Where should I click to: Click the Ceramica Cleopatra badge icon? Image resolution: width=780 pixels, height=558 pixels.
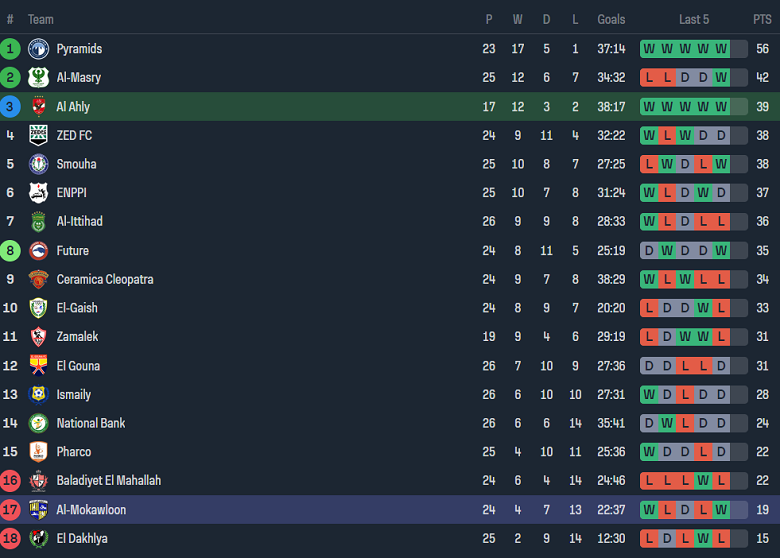coord(38,279)
